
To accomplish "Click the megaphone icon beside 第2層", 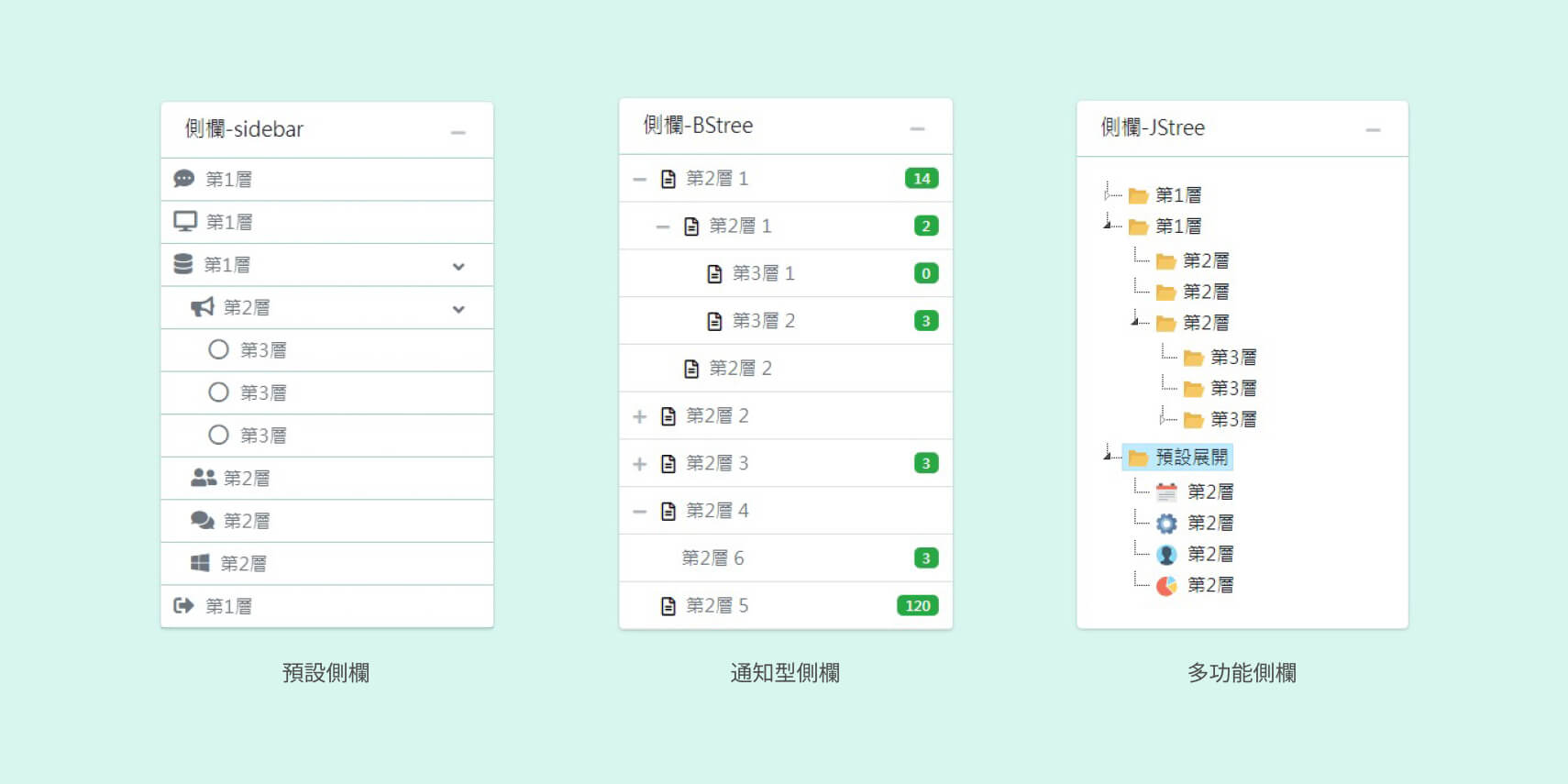I will pyautogui.click(x=203, y=307).
